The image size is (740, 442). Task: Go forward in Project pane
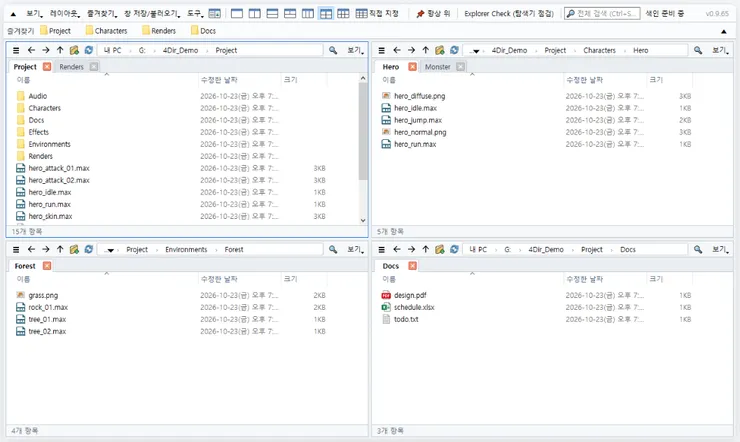[46, 50]
